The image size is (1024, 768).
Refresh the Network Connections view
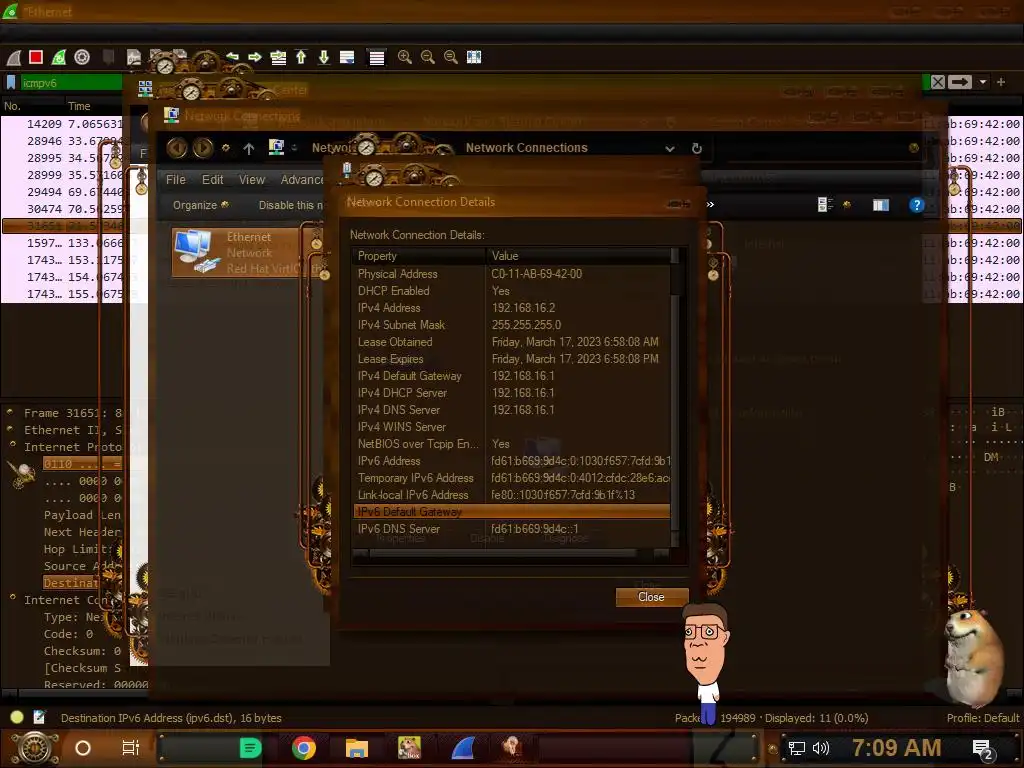coord(697,148)
